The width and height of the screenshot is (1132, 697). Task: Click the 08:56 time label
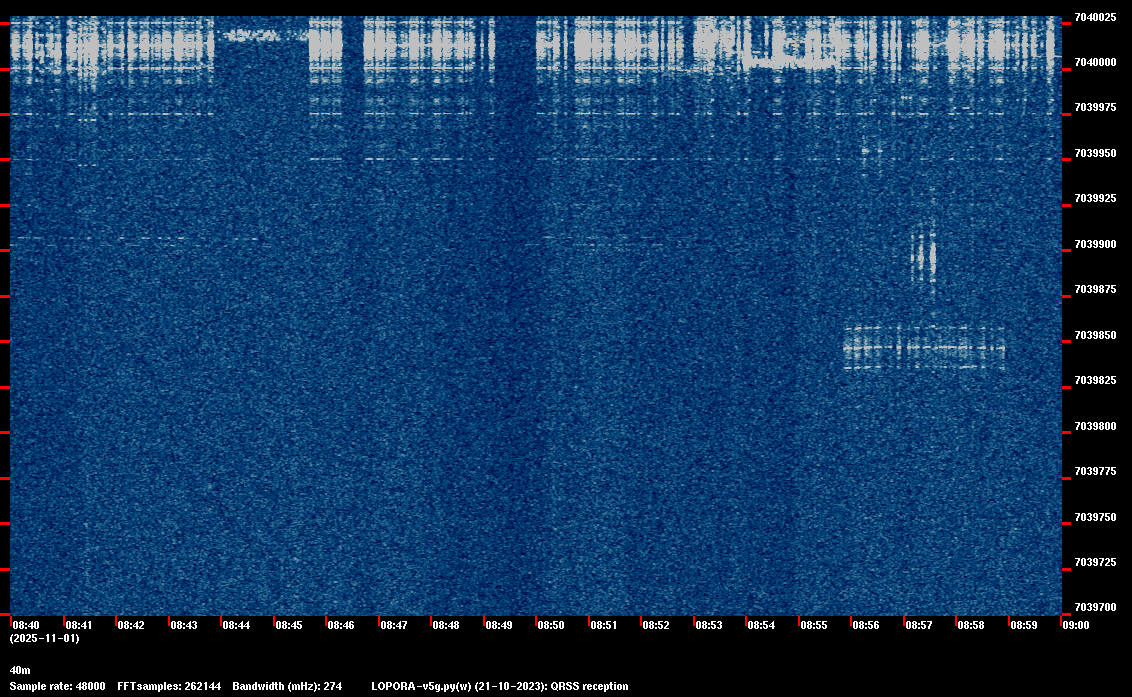866,625
